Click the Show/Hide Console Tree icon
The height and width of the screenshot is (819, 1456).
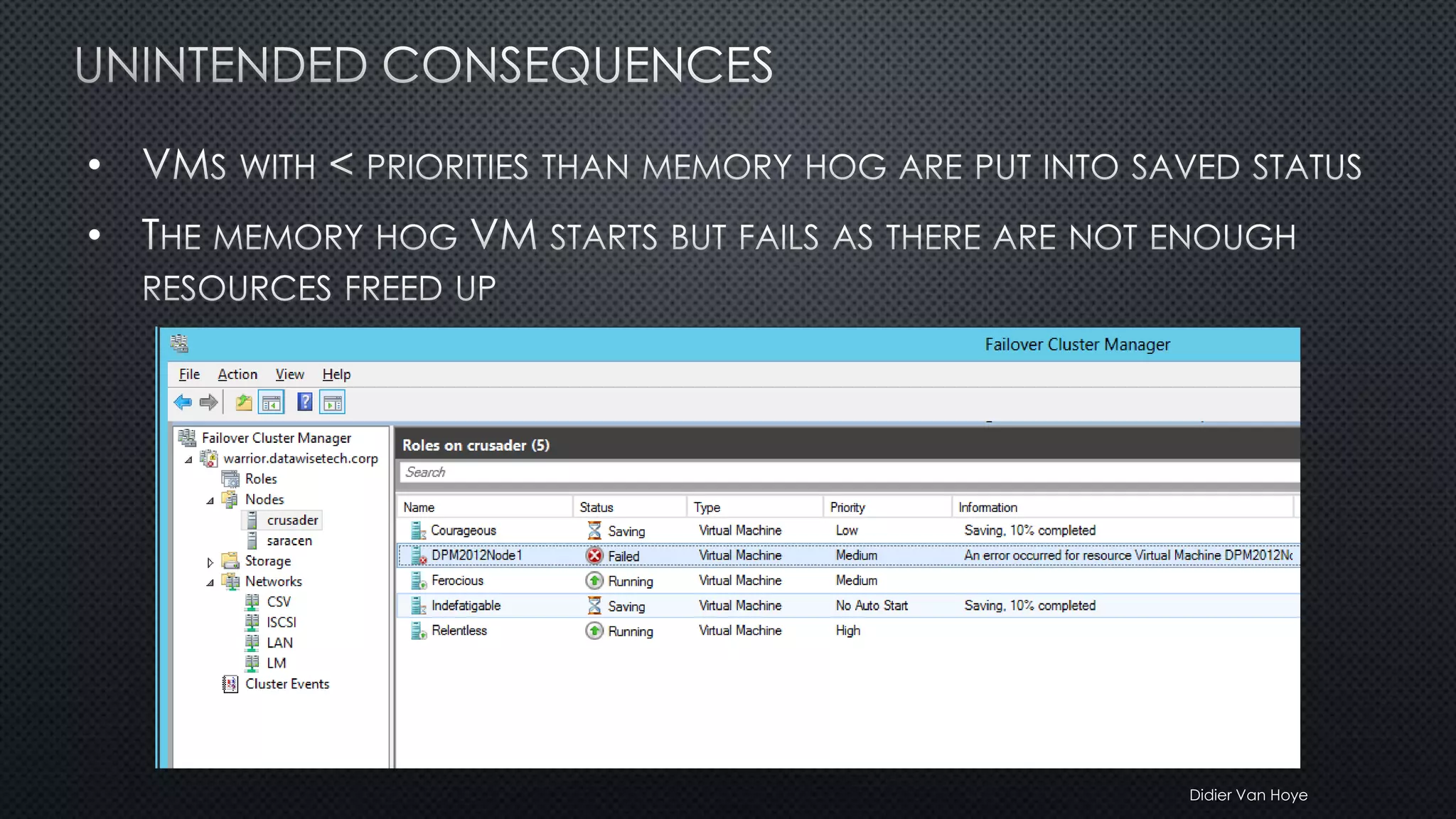pos(271,403)
